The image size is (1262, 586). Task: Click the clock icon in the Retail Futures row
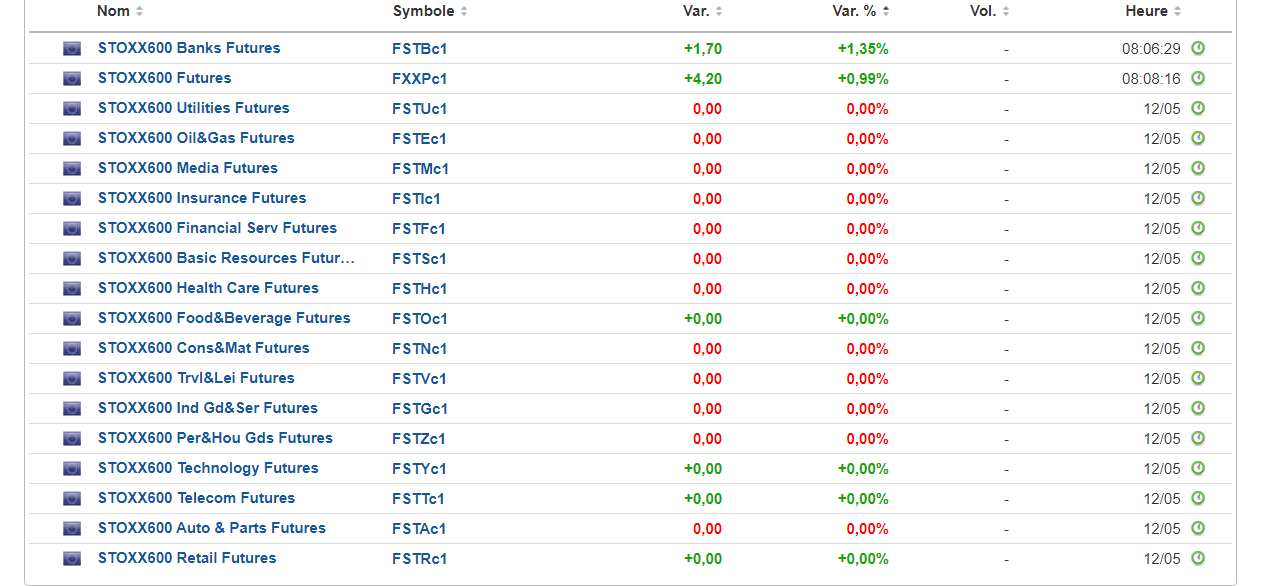[1197, 558]
